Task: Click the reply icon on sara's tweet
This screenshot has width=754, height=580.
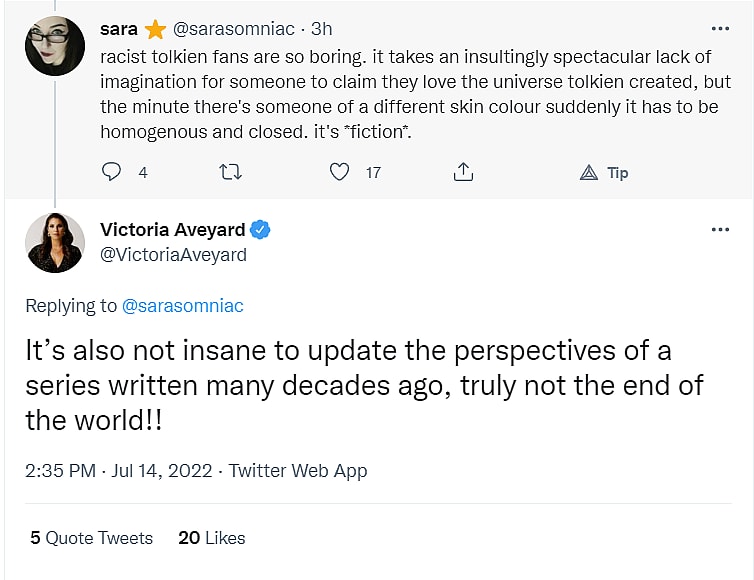Action: point(112,172)
